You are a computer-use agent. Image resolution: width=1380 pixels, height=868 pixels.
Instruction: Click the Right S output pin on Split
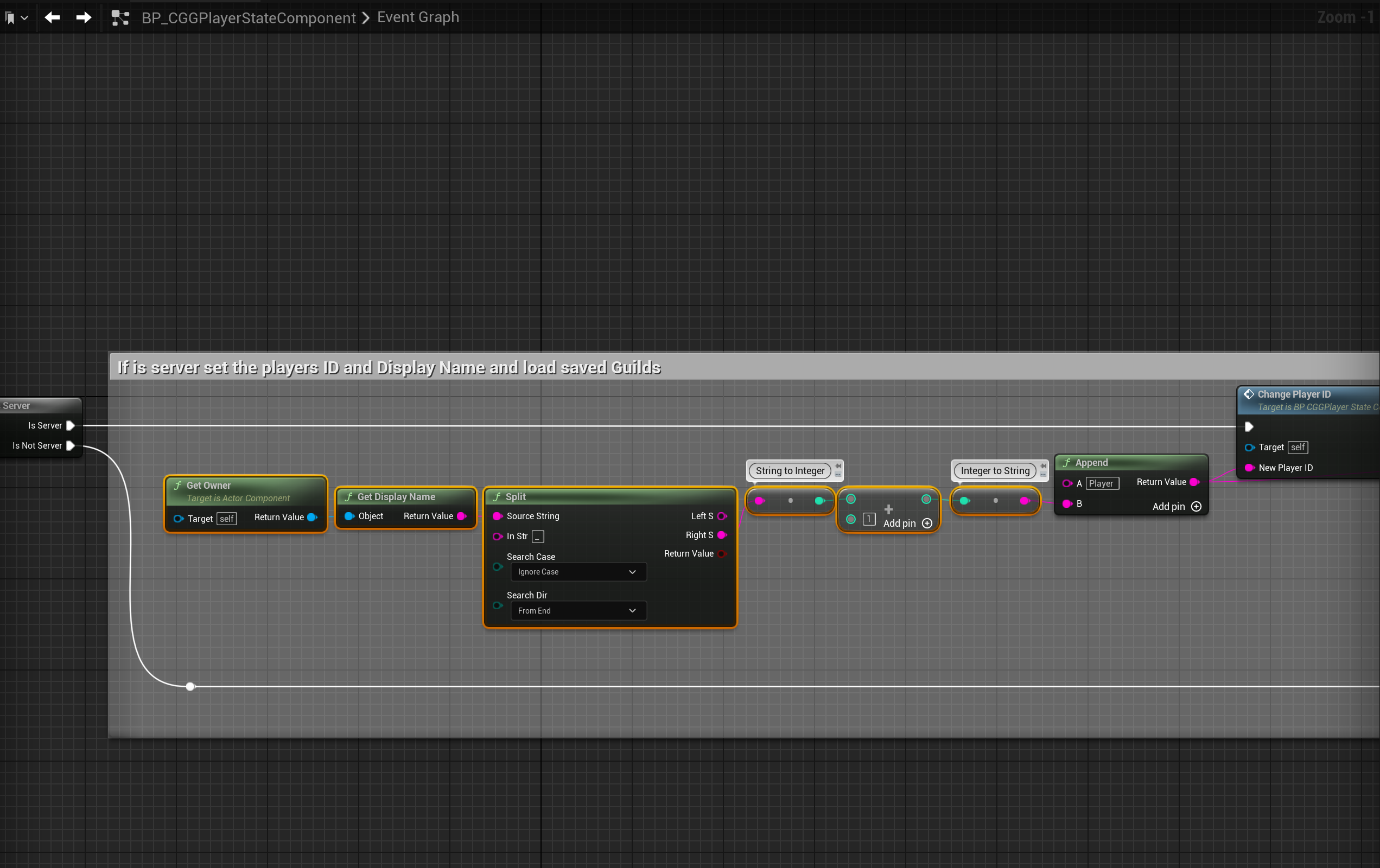(722, 534)
